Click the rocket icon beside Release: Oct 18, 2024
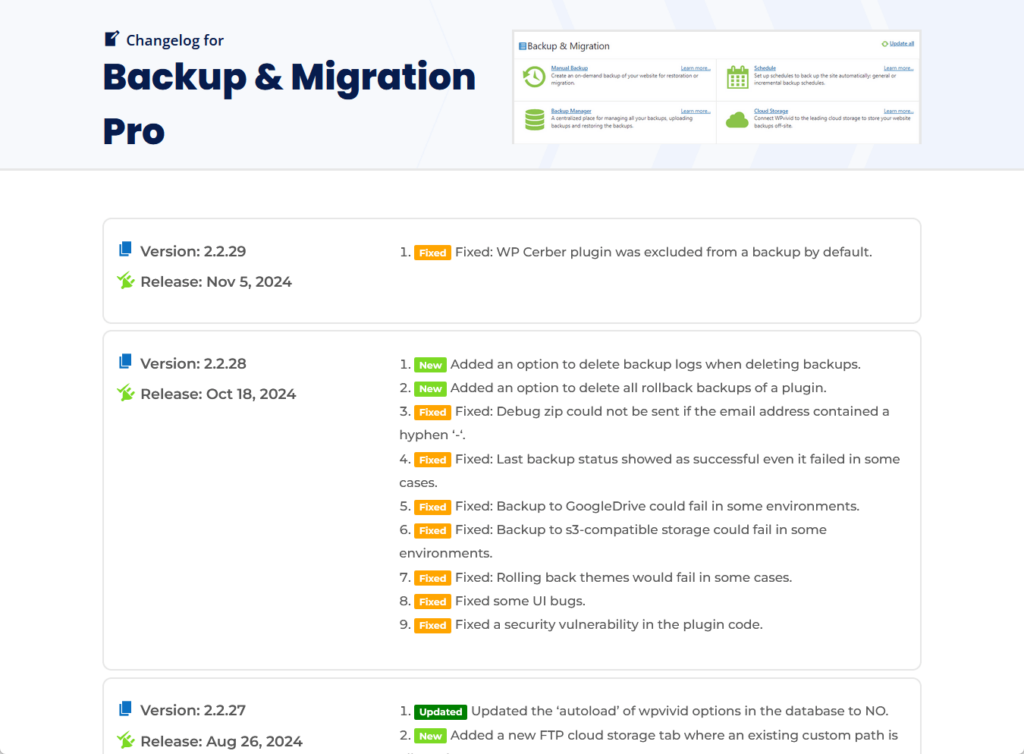This screenshot has width=1024, height=754. tap(125, 393)
